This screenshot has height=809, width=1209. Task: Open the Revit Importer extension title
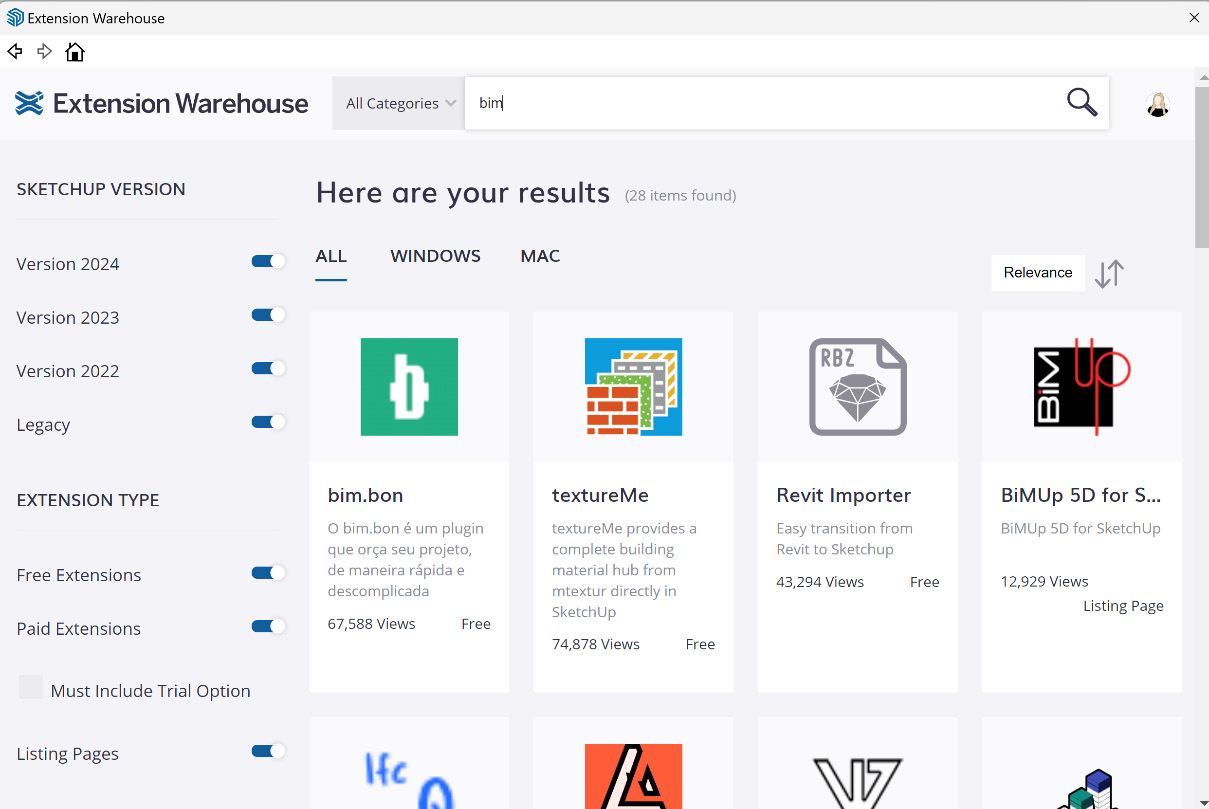844,495
